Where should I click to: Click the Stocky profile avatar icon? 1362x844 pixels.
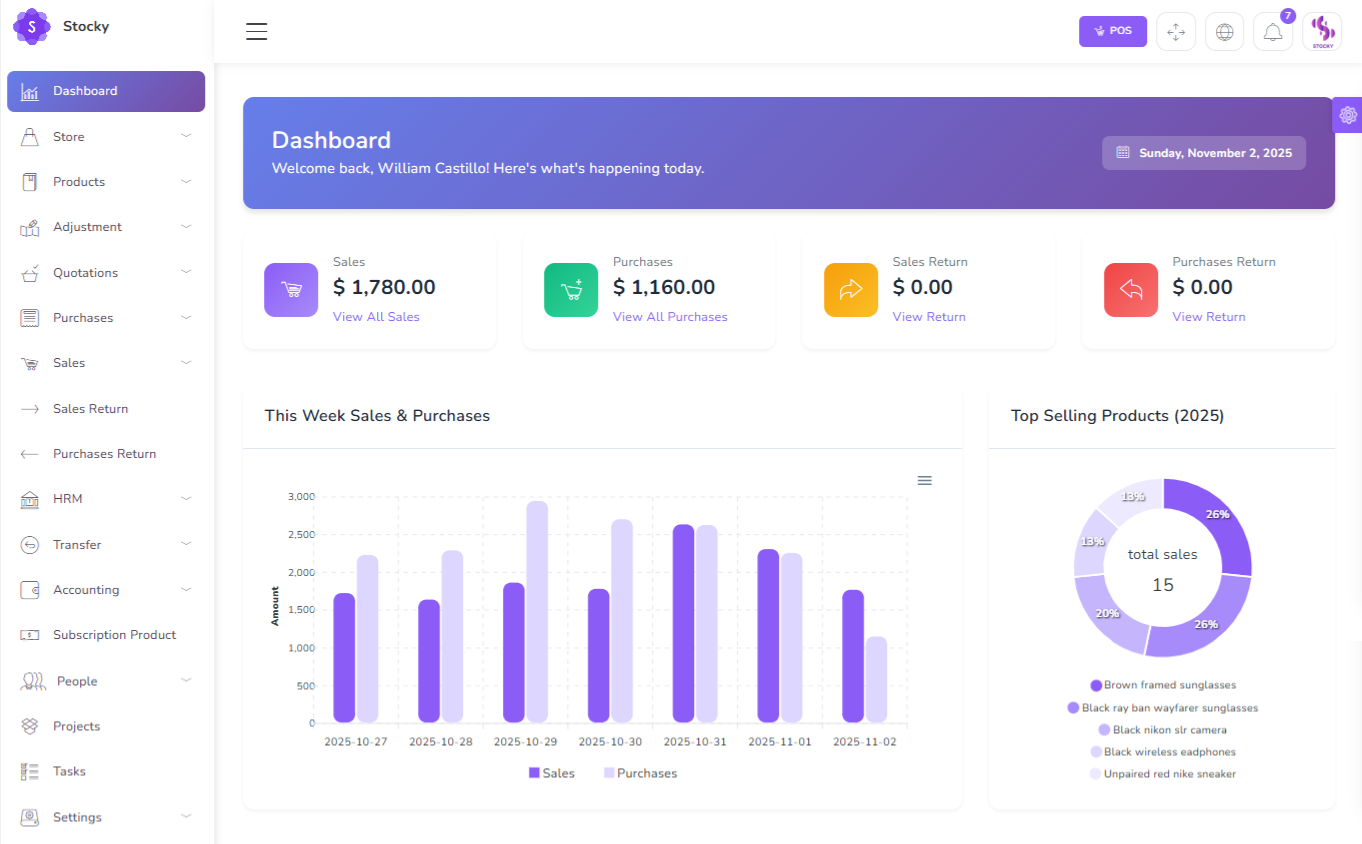point(1322,31)
